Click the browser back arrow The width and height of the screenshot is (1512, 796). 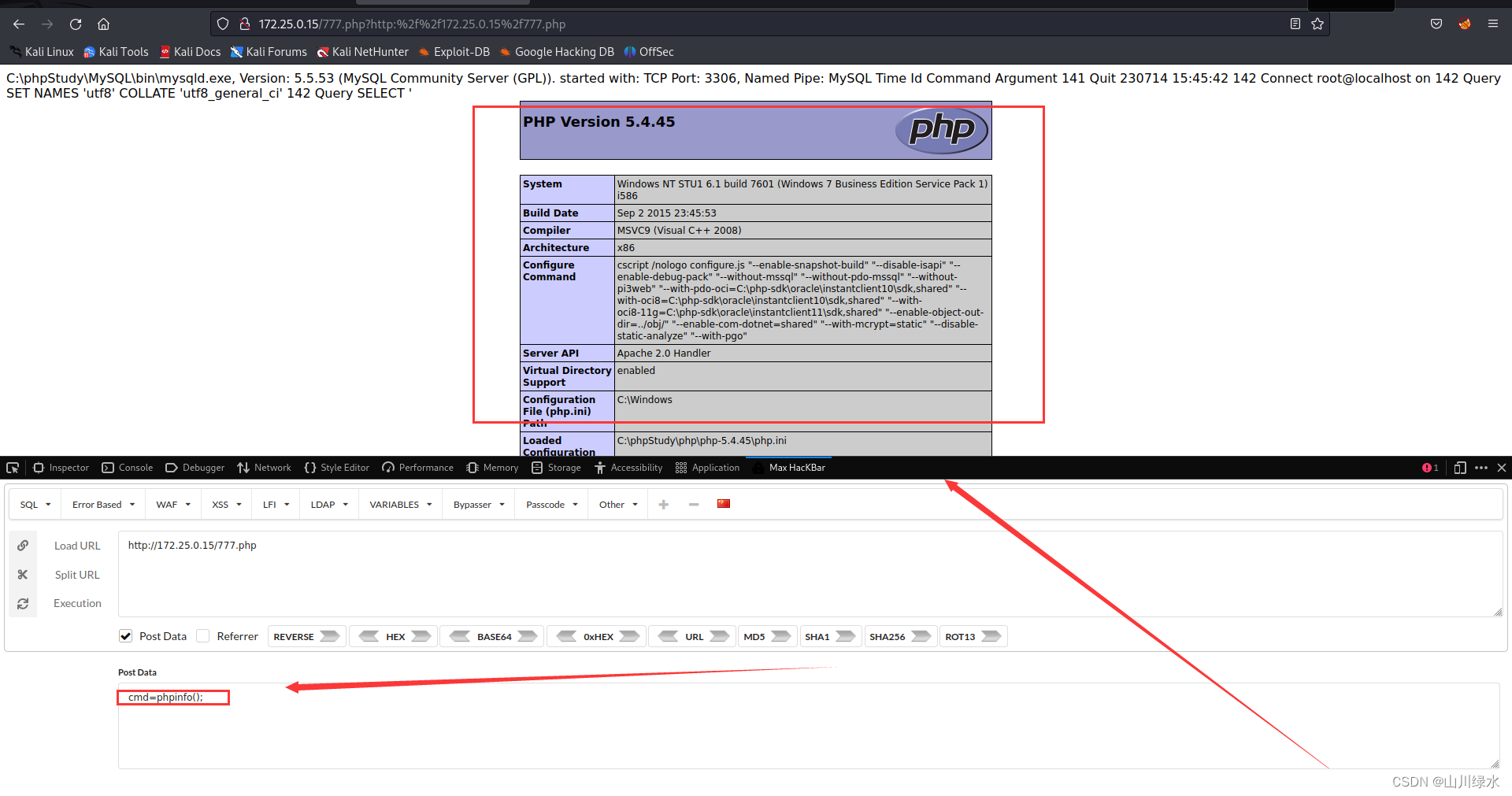[19, 24]
